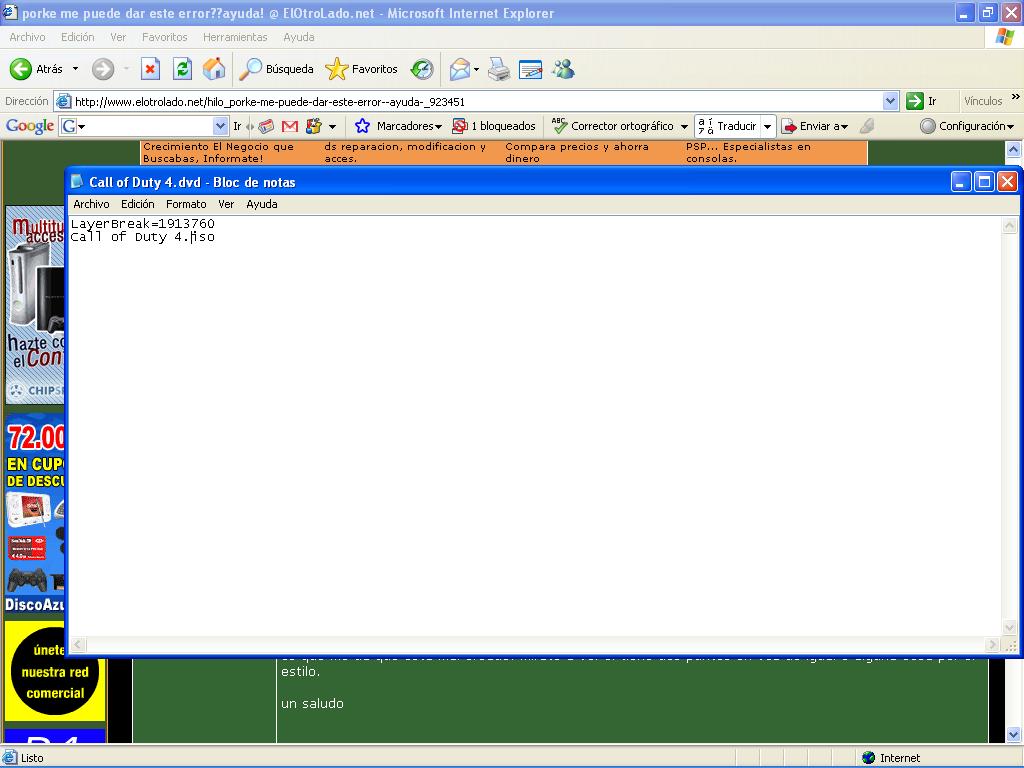Viewport: 1024px width, 768px height.
Task: Expand Google toolbar buttons dropdown arrow
Action: [x=332, y=127]
